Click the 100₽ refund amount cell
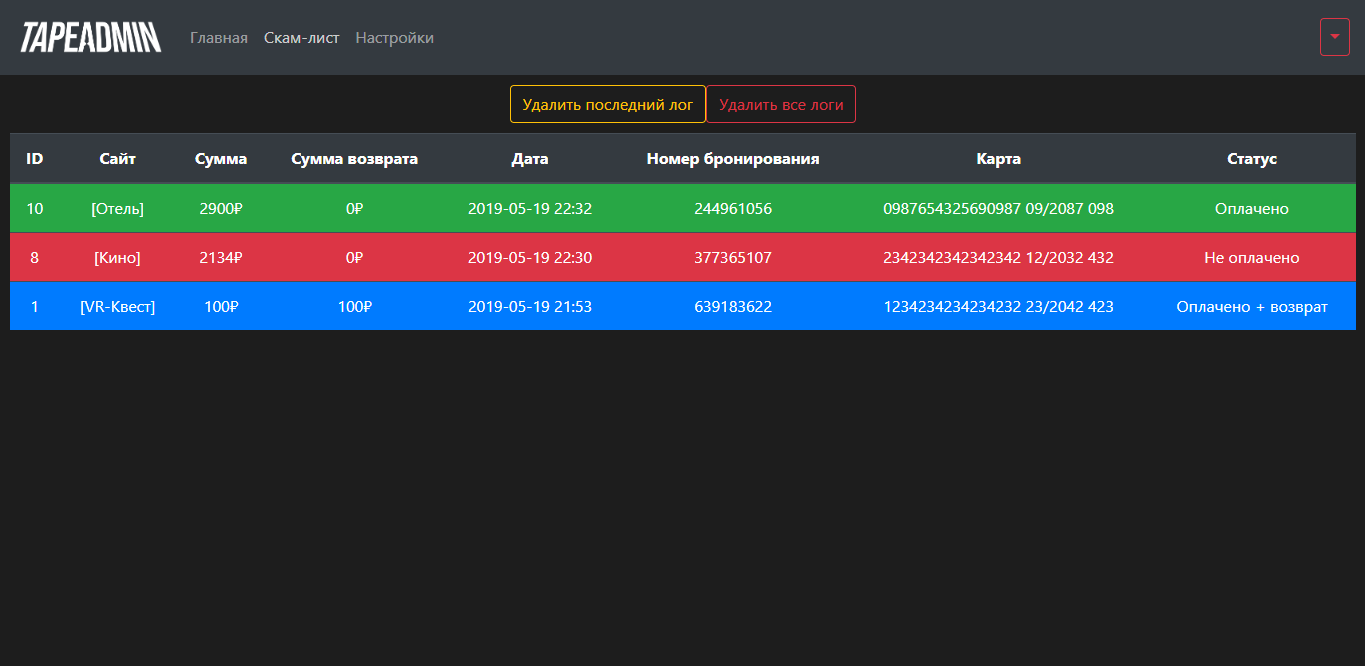The width and height of the screenshot is (1365, 666). point(355,307)
